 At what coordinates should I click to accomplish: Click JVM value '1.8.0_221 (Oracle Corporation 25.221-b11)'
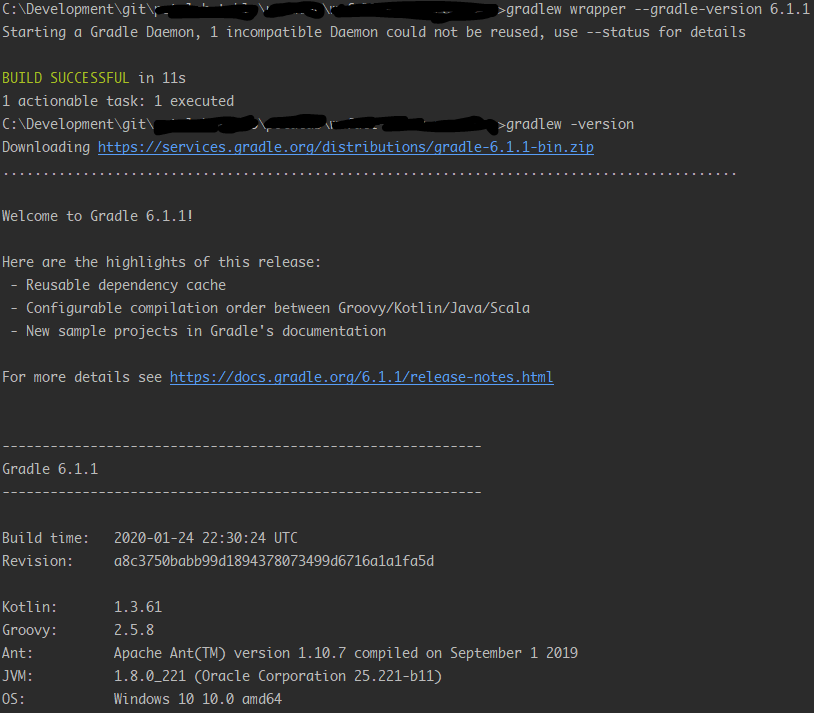pyautogui.click(x=278, y=676)
